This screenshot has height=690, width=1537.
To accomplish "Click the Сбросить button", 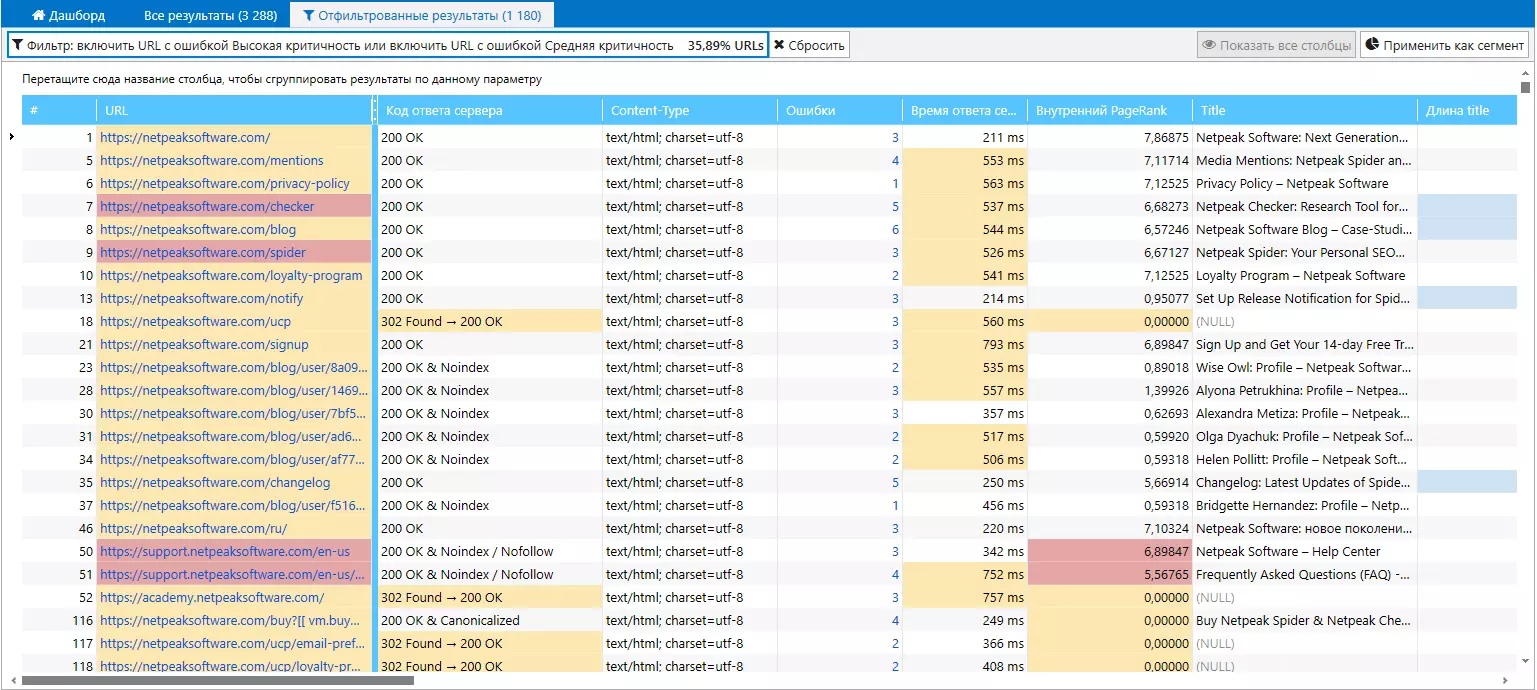I will 809,45.
